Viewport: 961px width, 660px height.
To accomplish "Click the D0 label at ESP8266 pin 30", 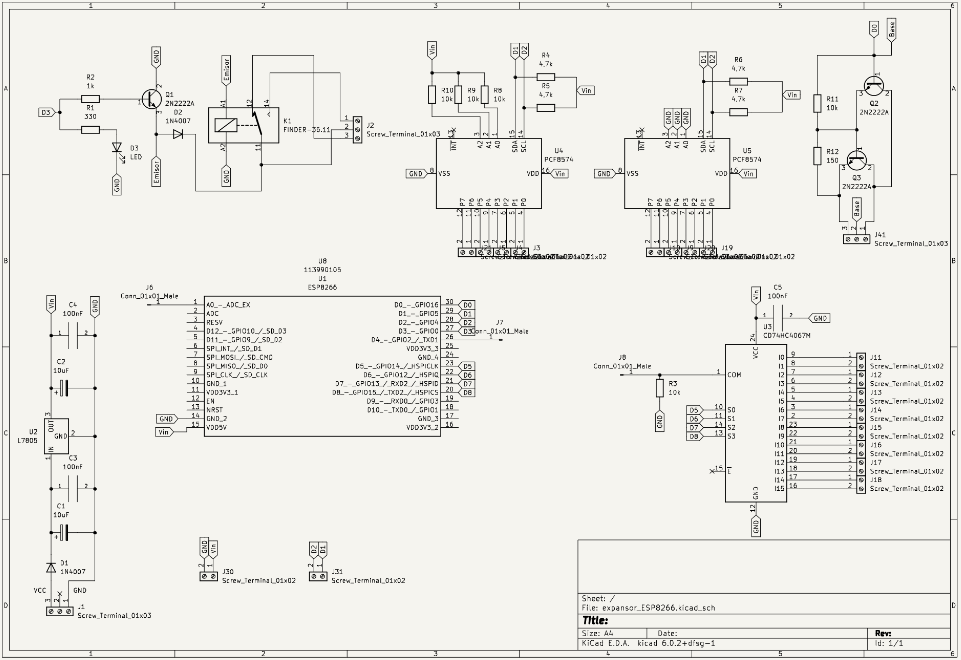I will (467, 305).
